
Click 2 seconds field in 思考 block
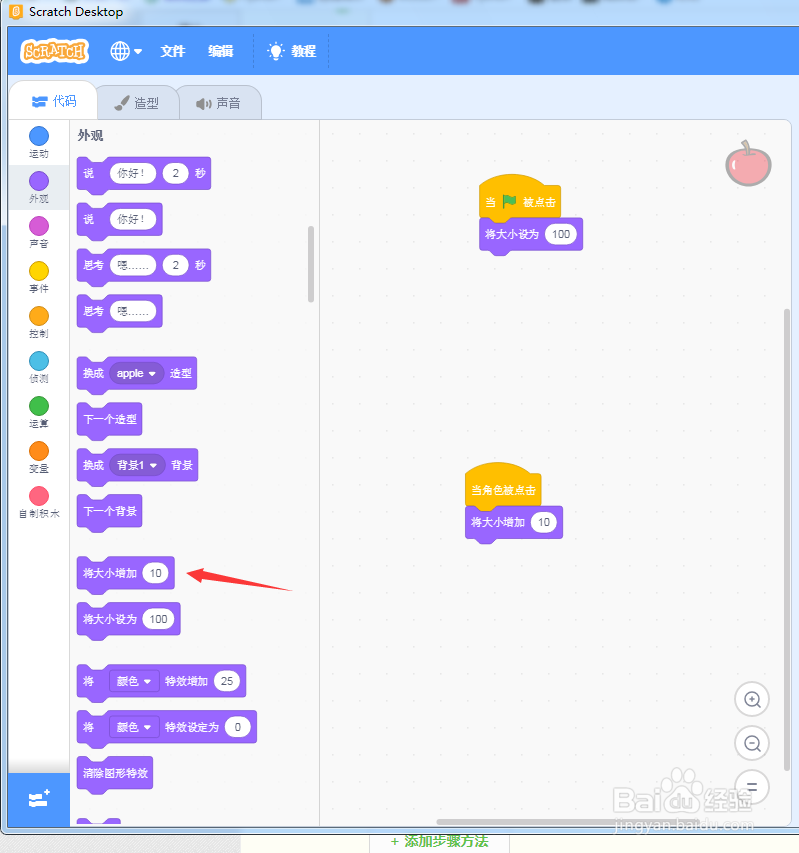tap(175, 265)
